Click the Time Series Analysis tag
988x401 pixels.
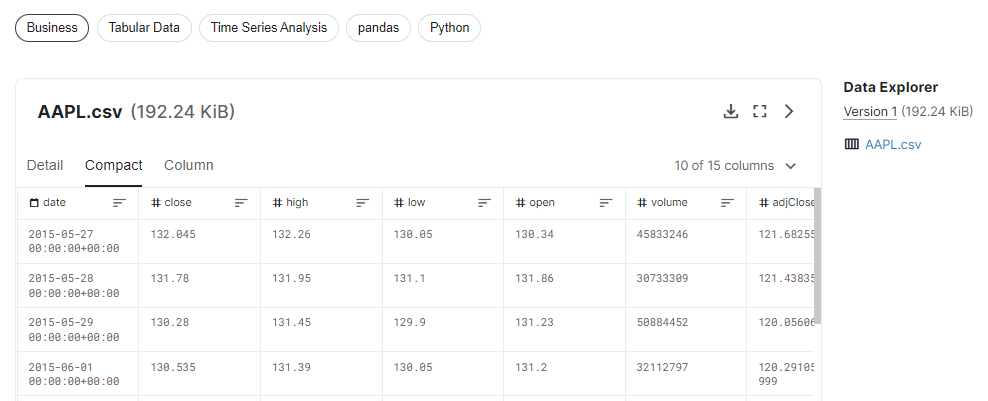pyautogui.click(x=269, y=28)
